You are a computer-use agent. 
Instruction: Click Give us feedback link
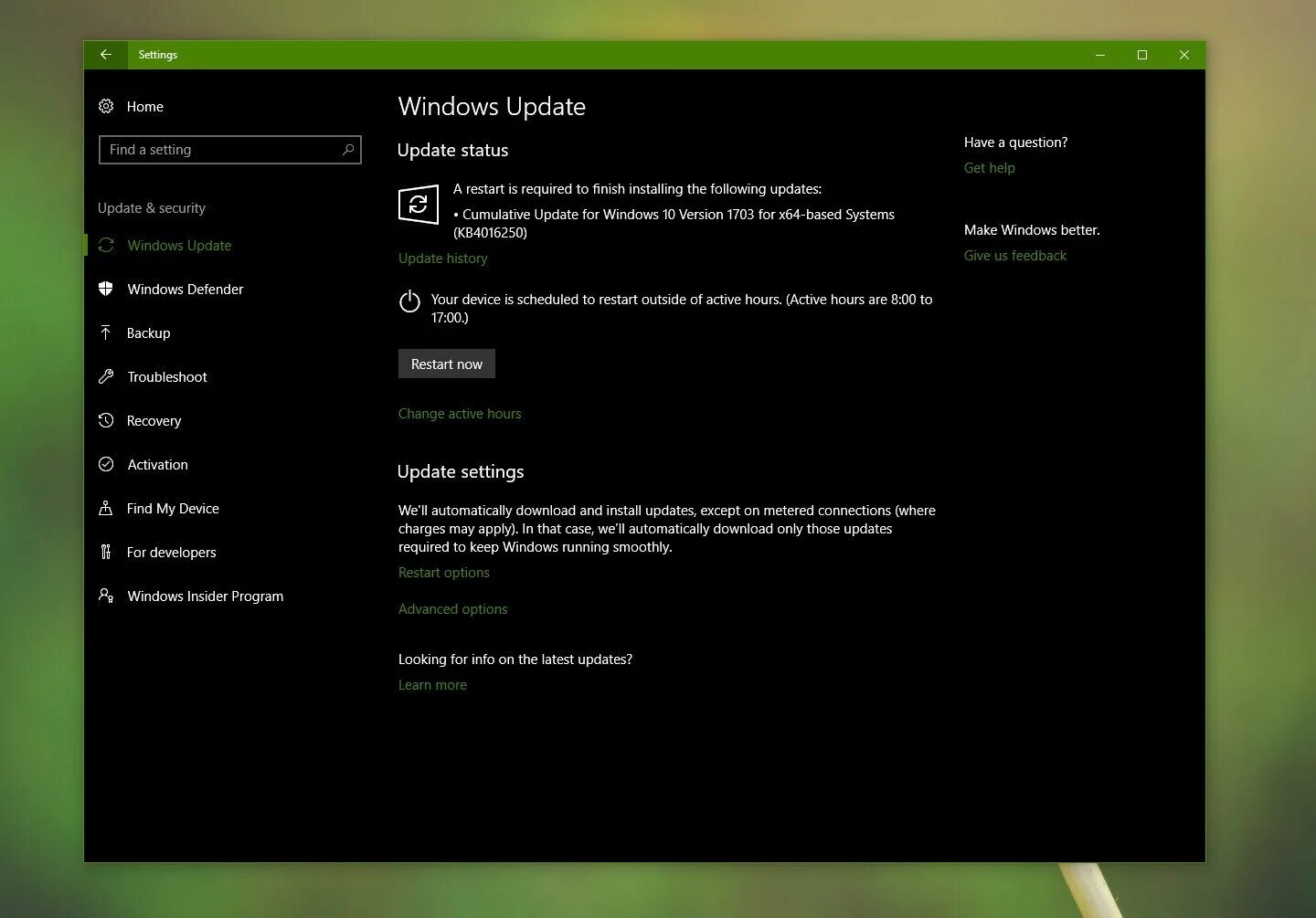pyautogui.click(x=1015, y=256)
